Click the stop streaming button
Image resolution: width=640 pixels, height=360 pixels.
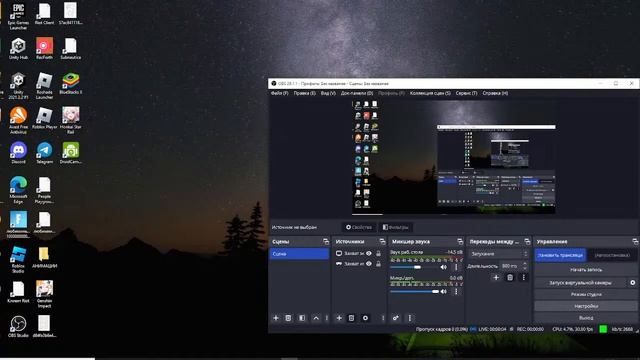pyautogui.click(x=560, y=255)
